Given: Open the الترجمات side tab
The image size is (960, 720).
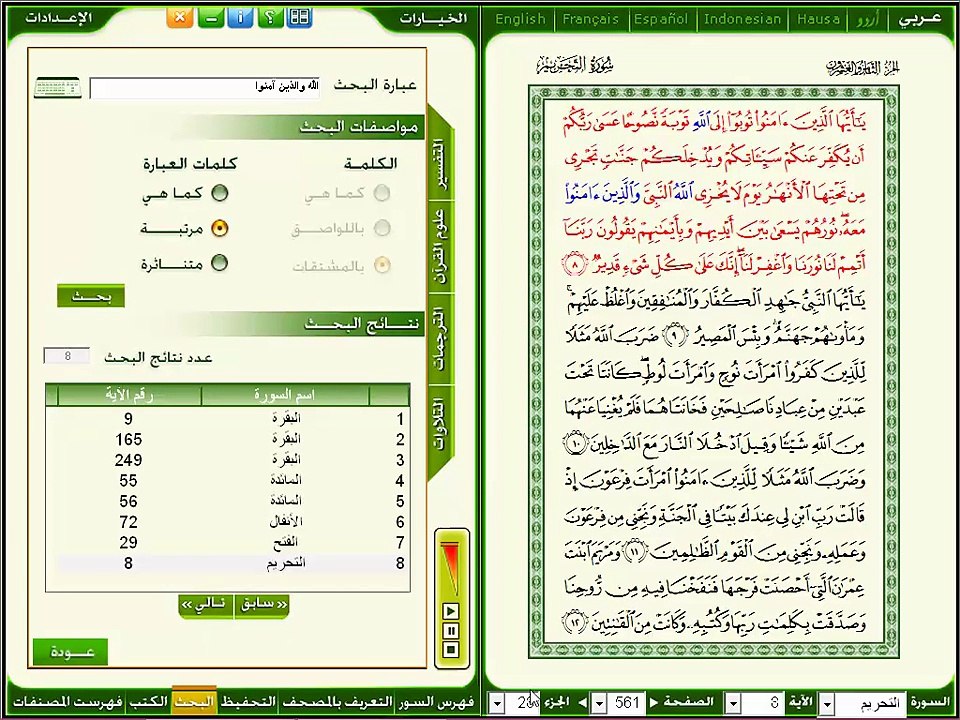Looking at the screenshot, I should [x=438, y=340].
